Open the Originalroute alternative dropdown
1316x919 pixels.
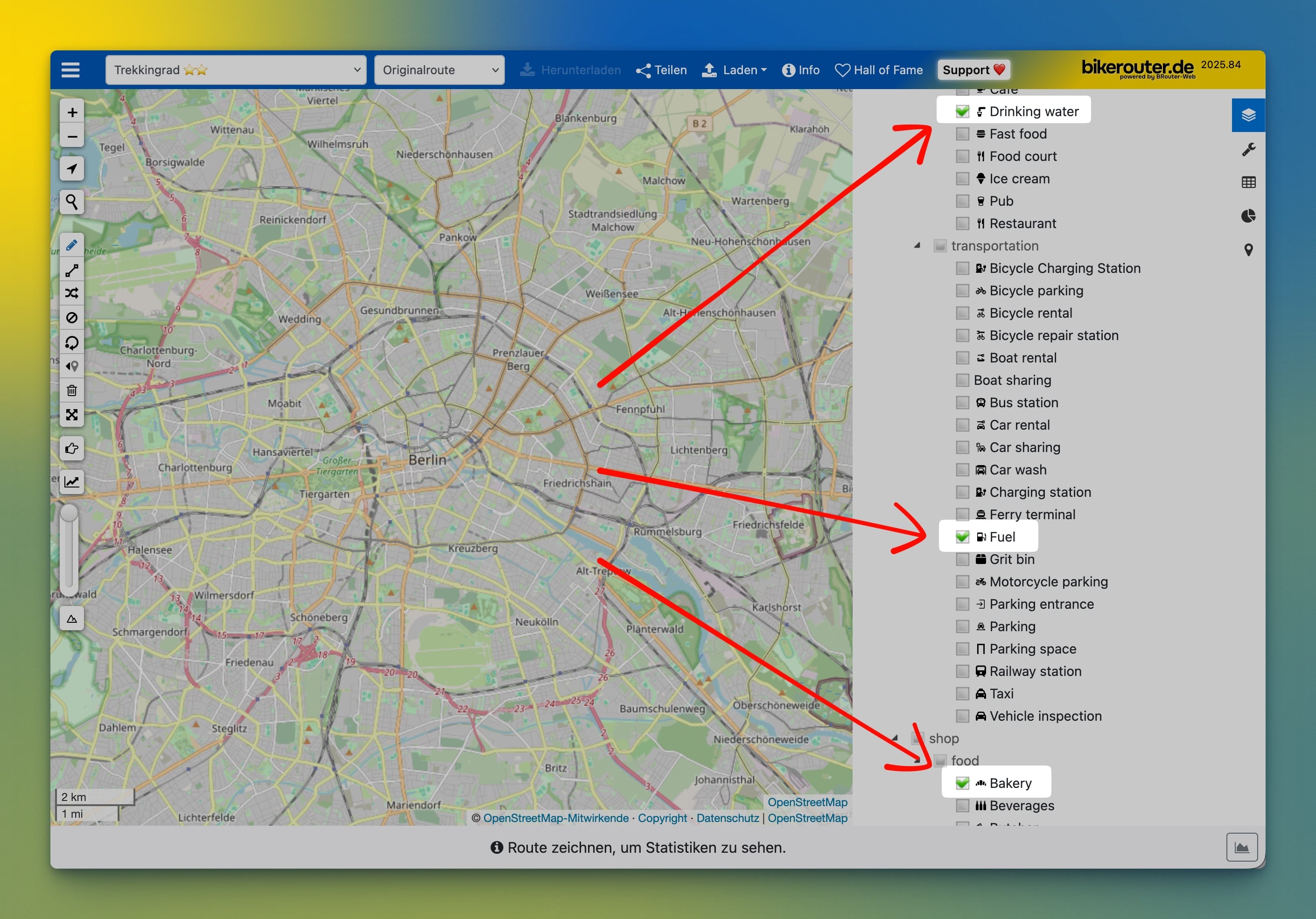click(x=439, y=70)
